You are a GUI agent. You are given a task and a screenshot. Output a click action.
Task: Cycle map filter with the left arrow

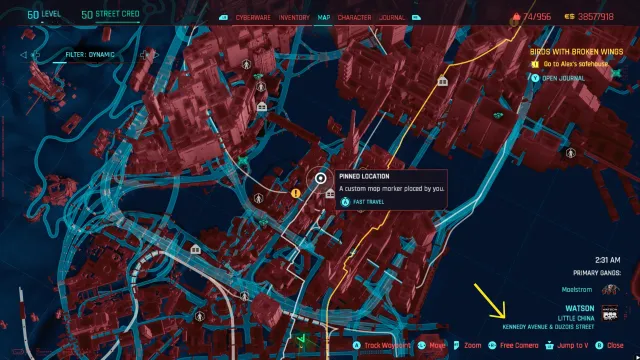pyautogui.click(x=24, y=55)
